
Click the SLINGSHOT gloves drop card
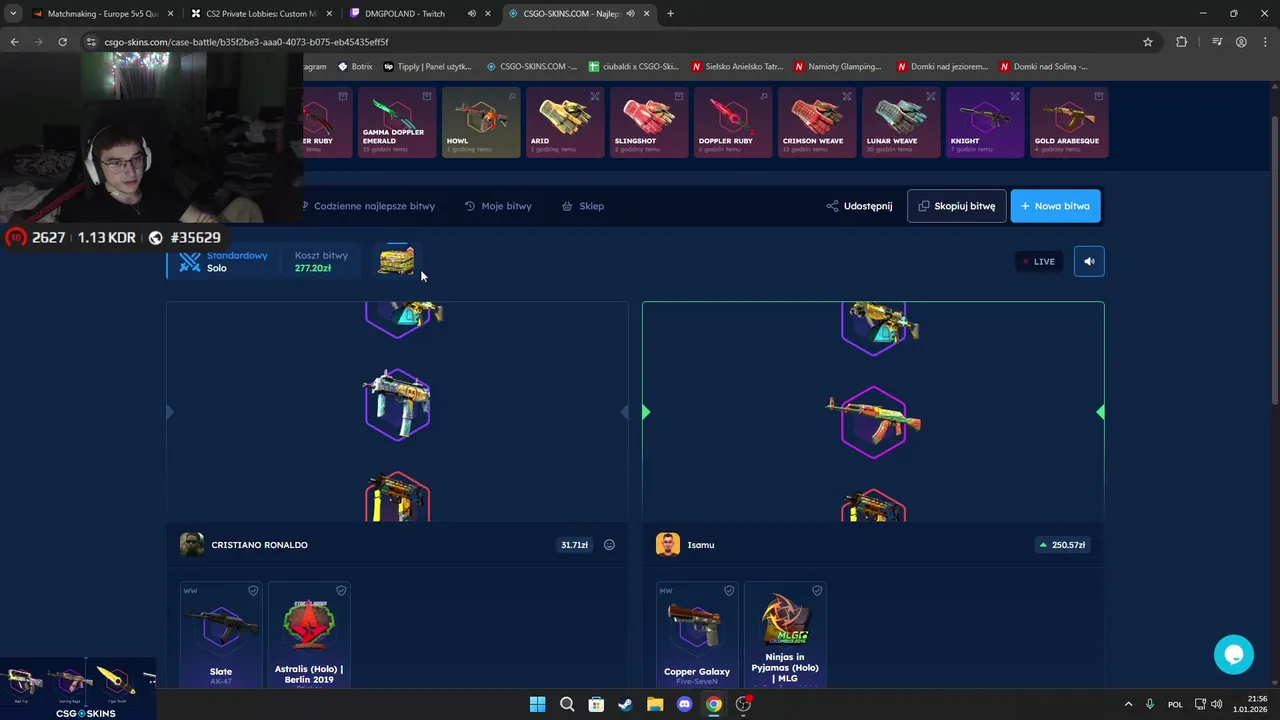[x=649, y=122]
